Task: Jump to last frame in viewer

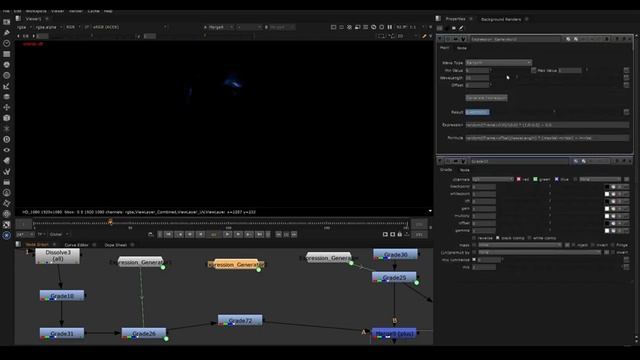Action: point(260,234)
